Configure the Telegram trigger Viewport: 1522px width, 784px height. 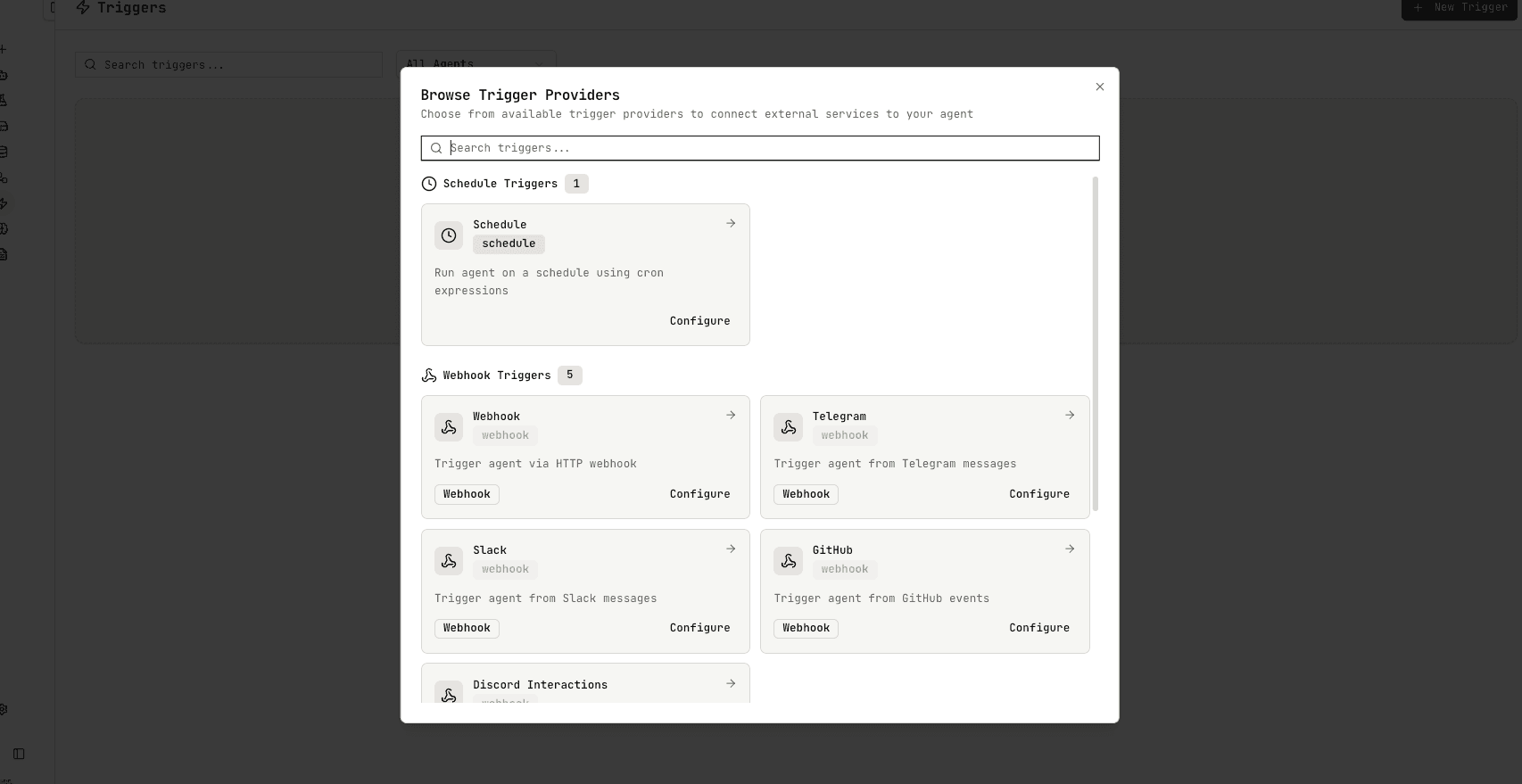[x=1038, y=494]
